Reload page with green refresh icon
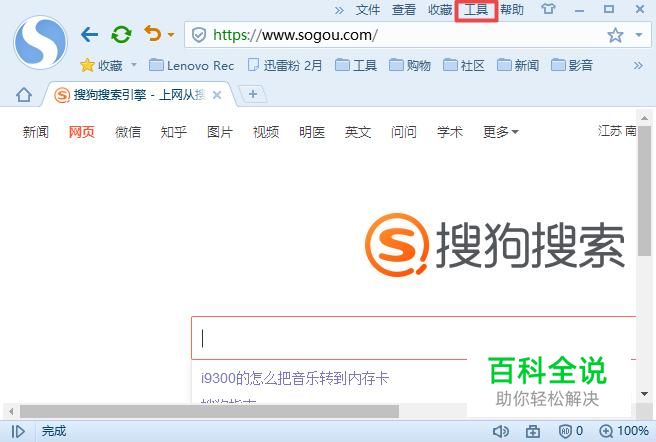 tap(121, 34)
